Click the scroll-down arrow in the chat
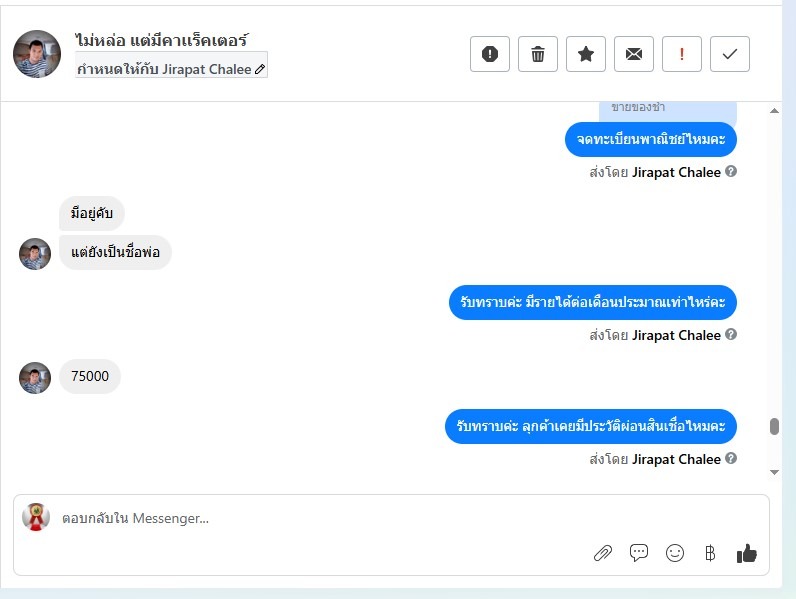The image size is (796, 599). (x=774, y=472)
